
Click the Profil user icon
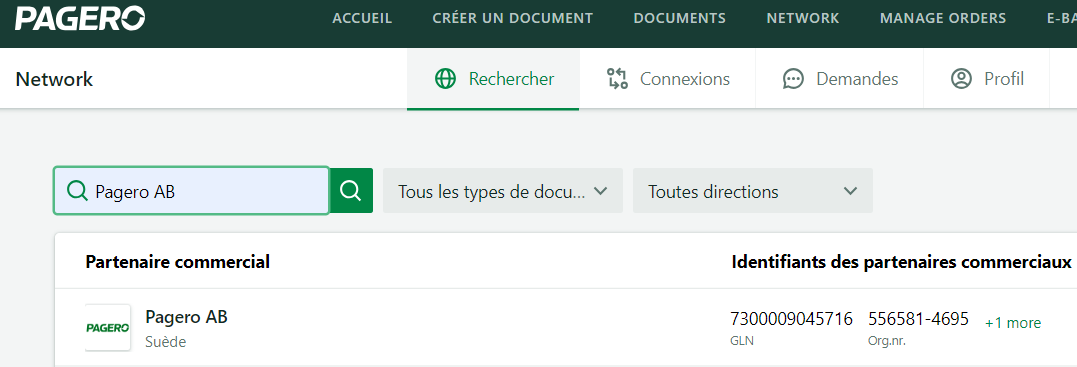pos(961,79)
